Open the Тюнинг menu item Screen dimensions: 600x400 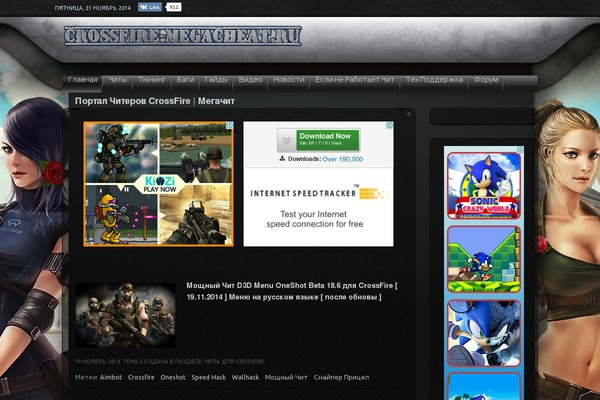click(x=152, y=79)
